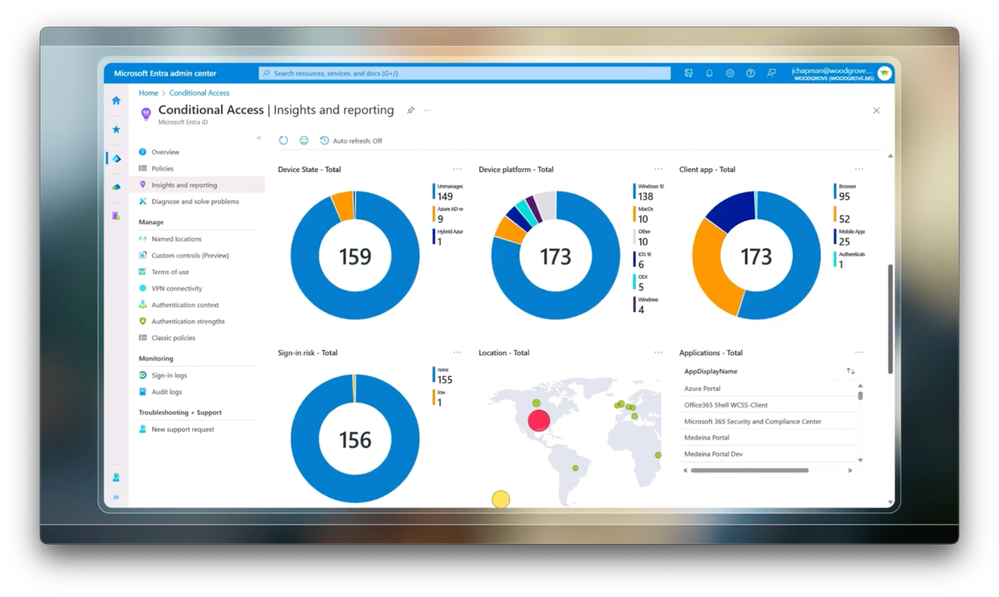Open more options next to page title

[427, 110]
